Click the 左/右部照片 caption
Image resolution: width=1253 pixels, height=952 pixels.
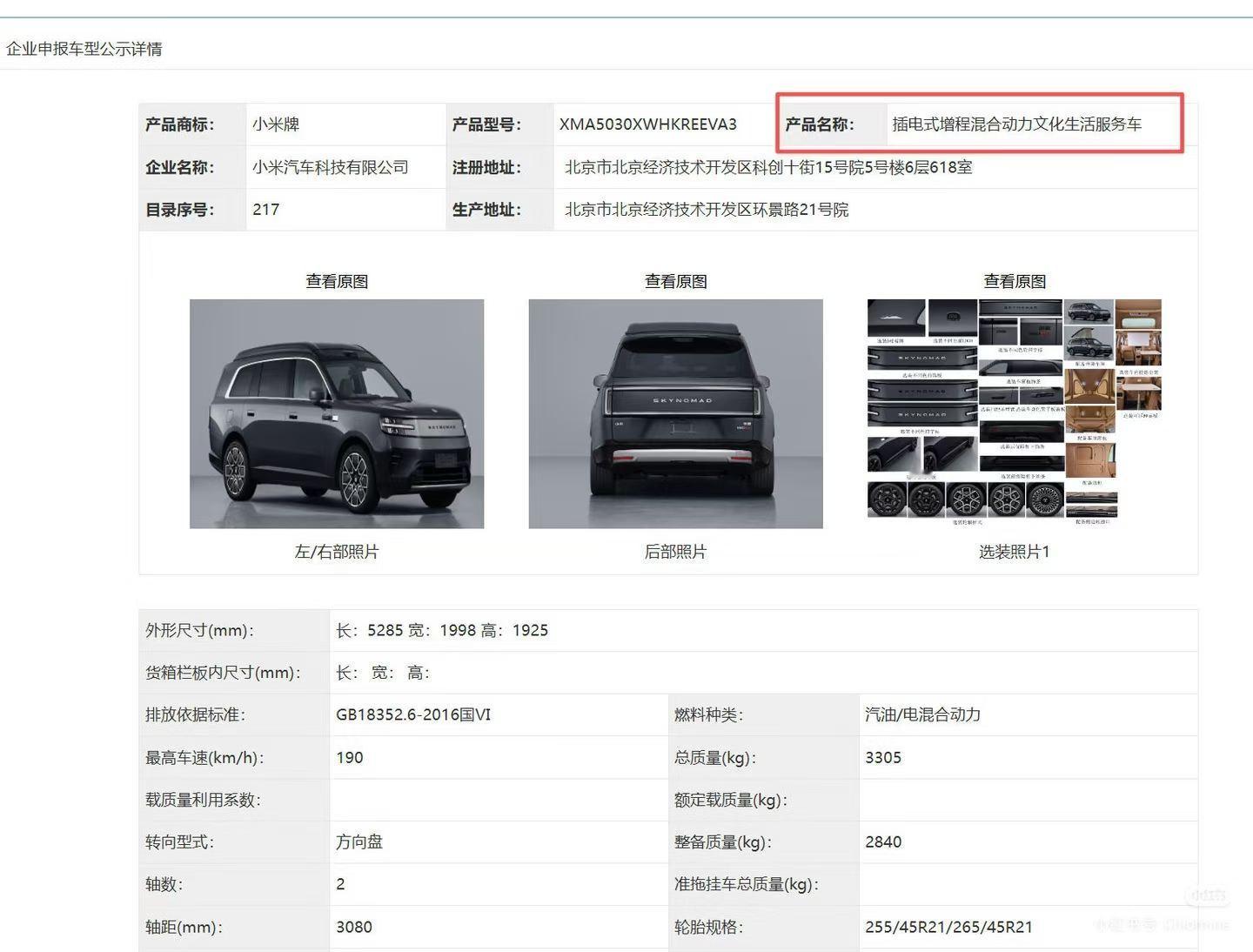(x=337, y=552)
